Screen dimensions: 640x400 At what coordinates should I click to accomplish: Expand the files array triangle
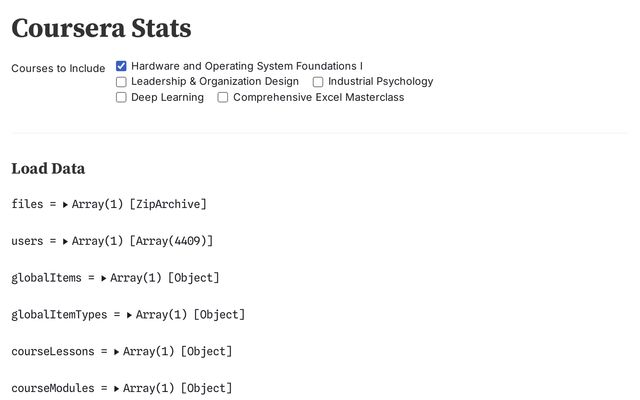[x=65, y=205]
